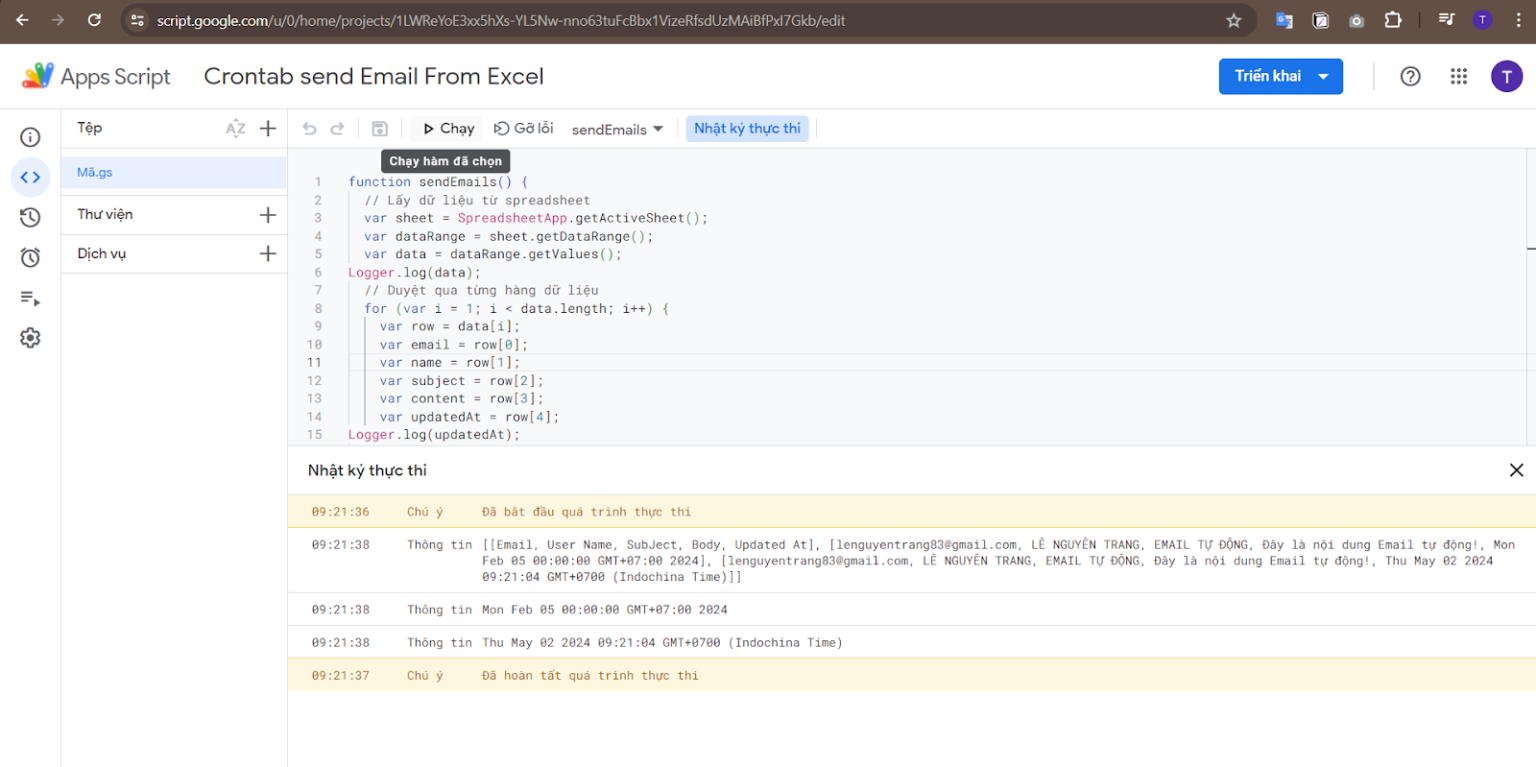Expand the sendEmails function dropdown

(617, 129)
